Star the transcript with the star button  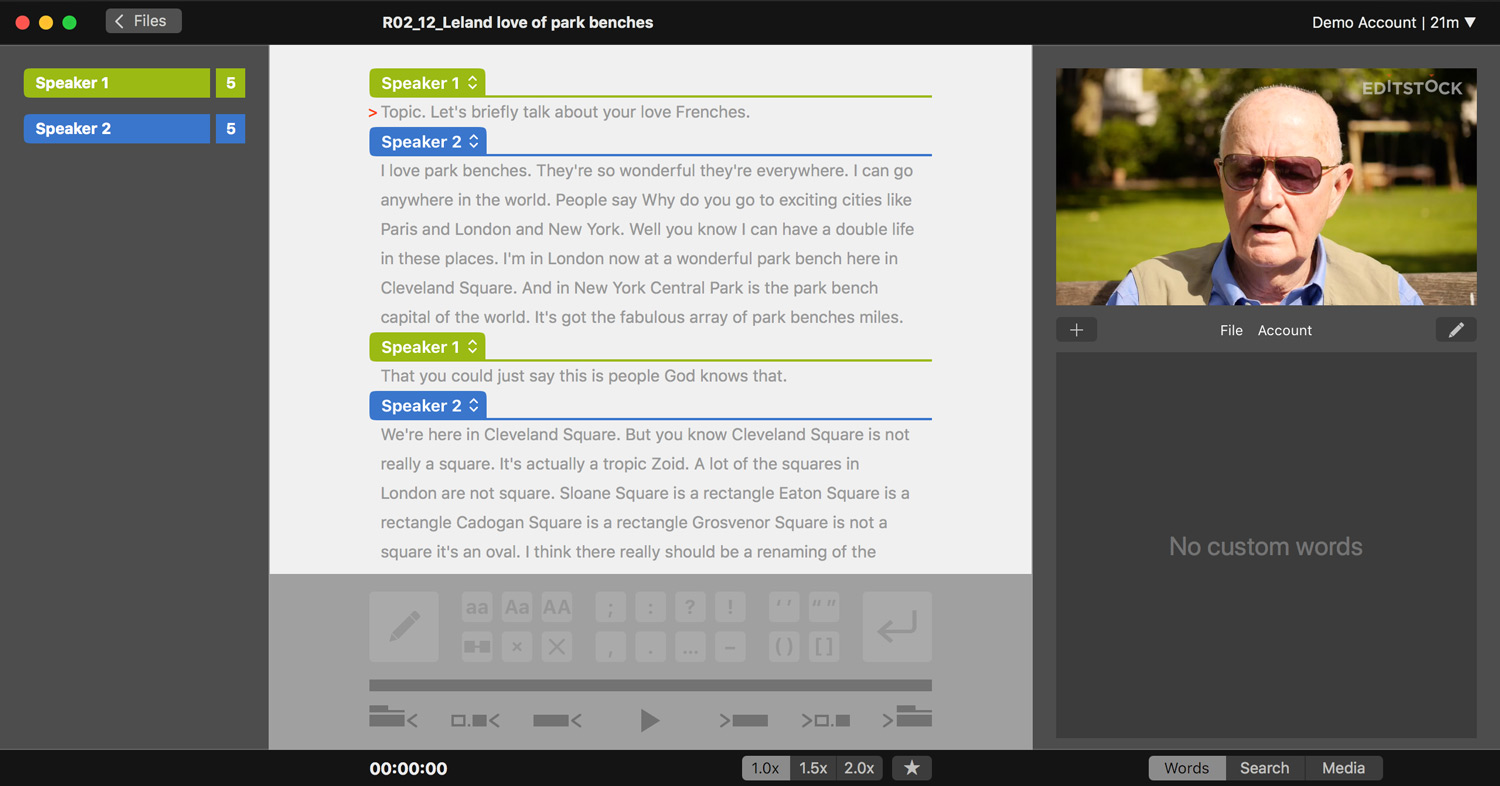click(911, 768)
